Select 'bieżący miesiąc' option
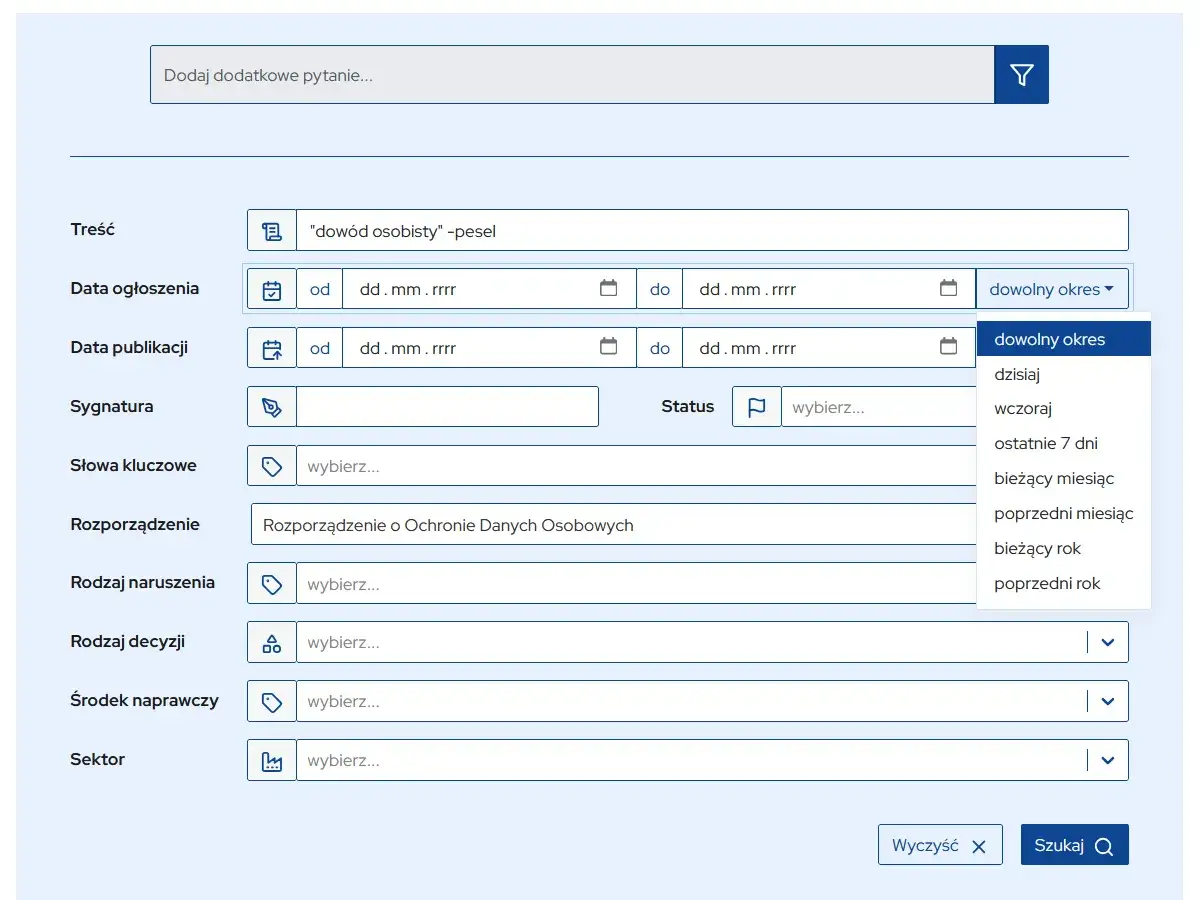 (x=1064, y=478)
